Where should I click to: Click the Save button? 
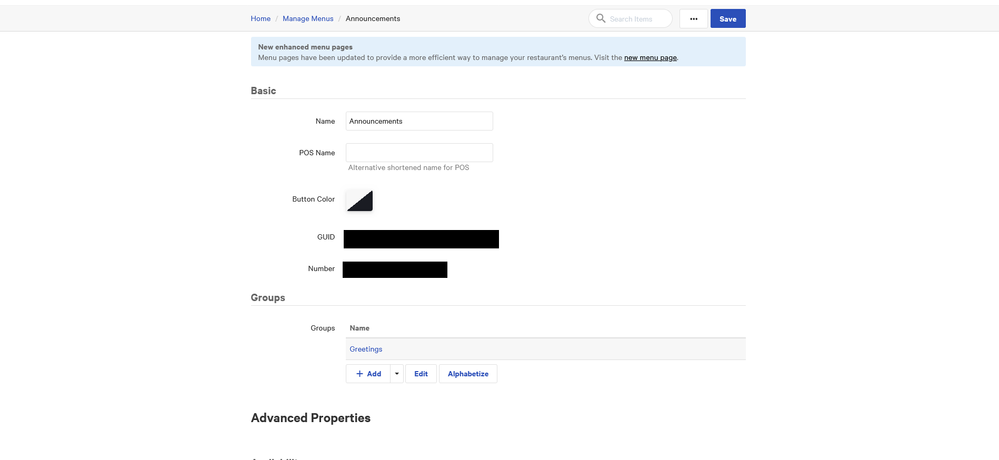click(727, 19)
